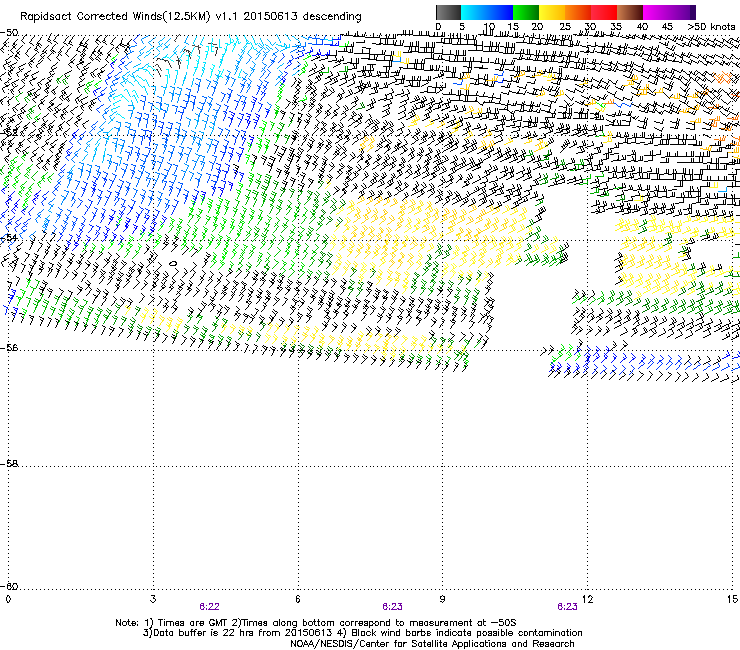Viewport: 740px width, 650px height.
Task: Click the longitude axis label '6'
Action: click(298, 599)
